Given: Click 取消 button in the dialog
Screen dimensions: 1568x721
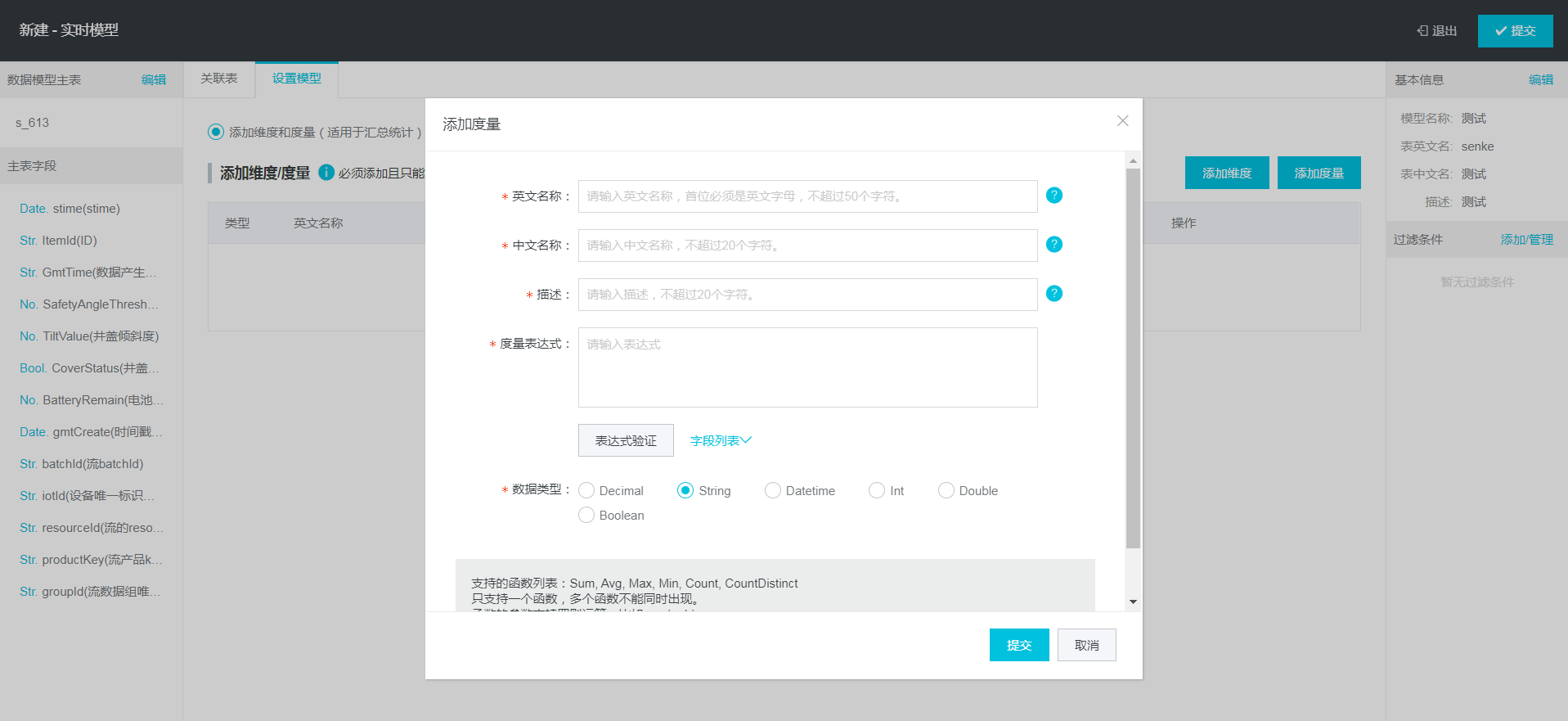Looking at the screenshot, I should tap(1087, 646).
